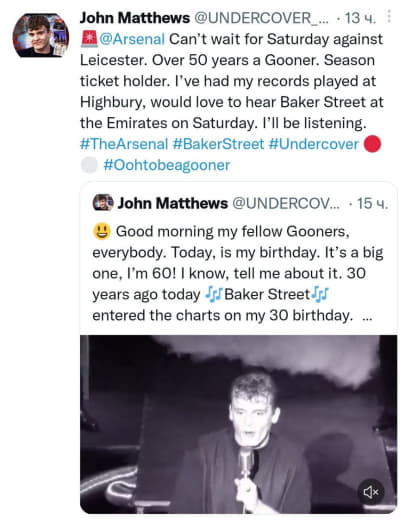The height and width of the screenshot is (520, 410).
Task: Click the small avatar in quoted tweet
Action: (x=103, y=202)
